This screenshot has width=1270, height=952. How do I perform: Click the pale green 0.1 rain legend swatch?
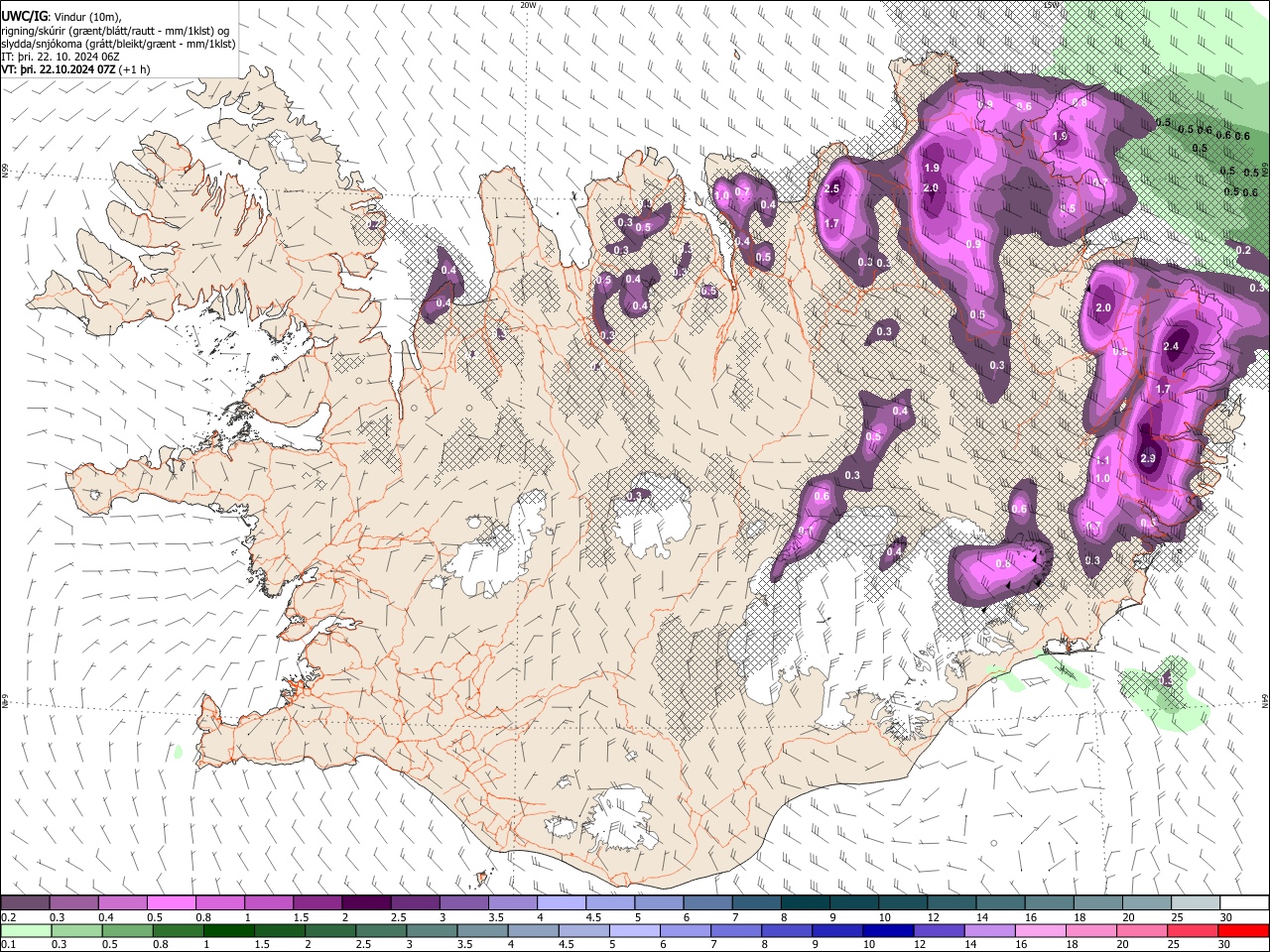[27, 930]
